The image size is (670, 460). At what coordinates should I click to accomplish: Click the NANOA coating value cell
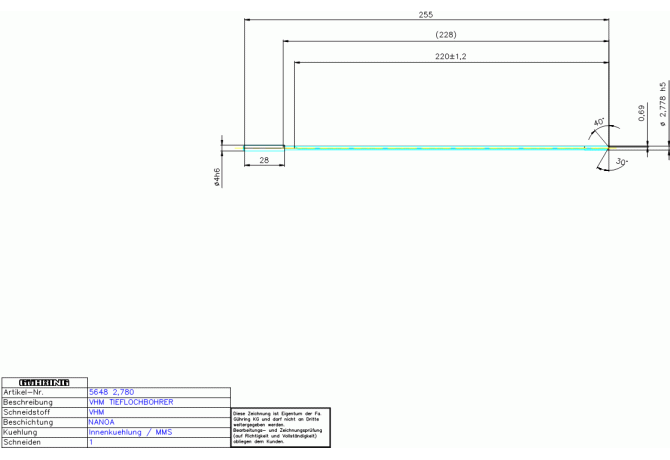(102, 422)
